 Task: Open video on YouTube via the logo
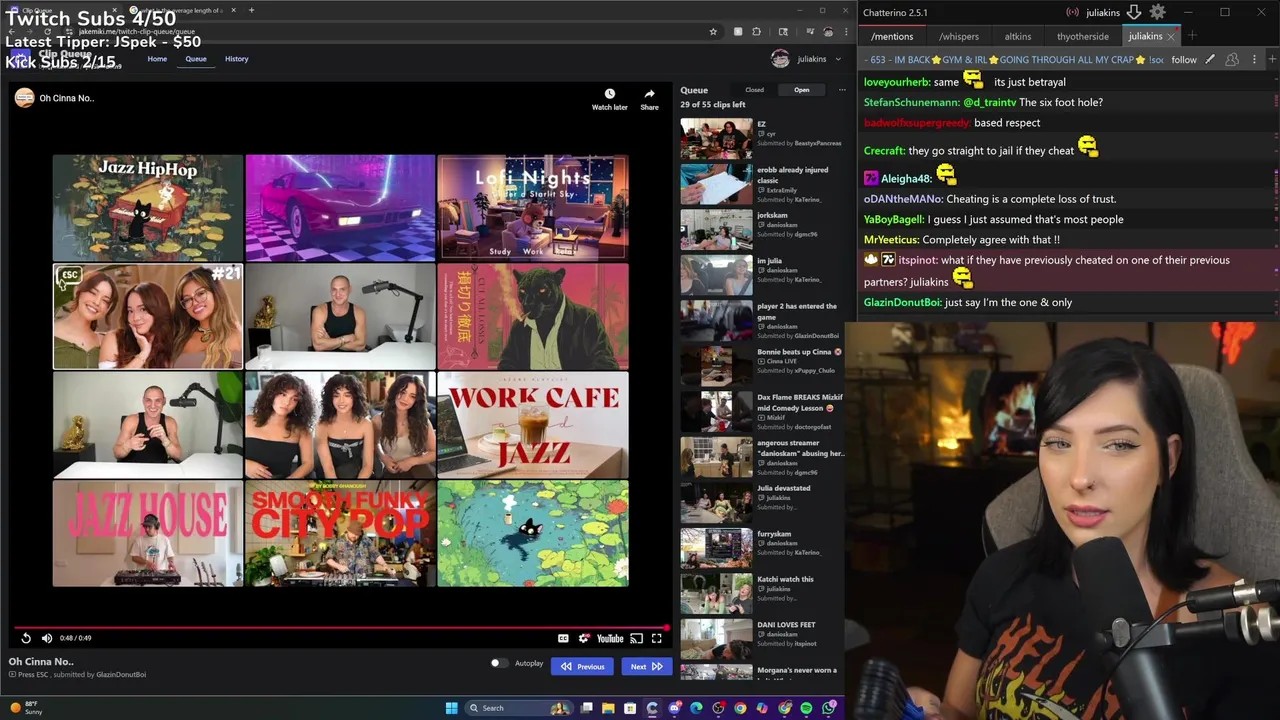tap(610, 638)
